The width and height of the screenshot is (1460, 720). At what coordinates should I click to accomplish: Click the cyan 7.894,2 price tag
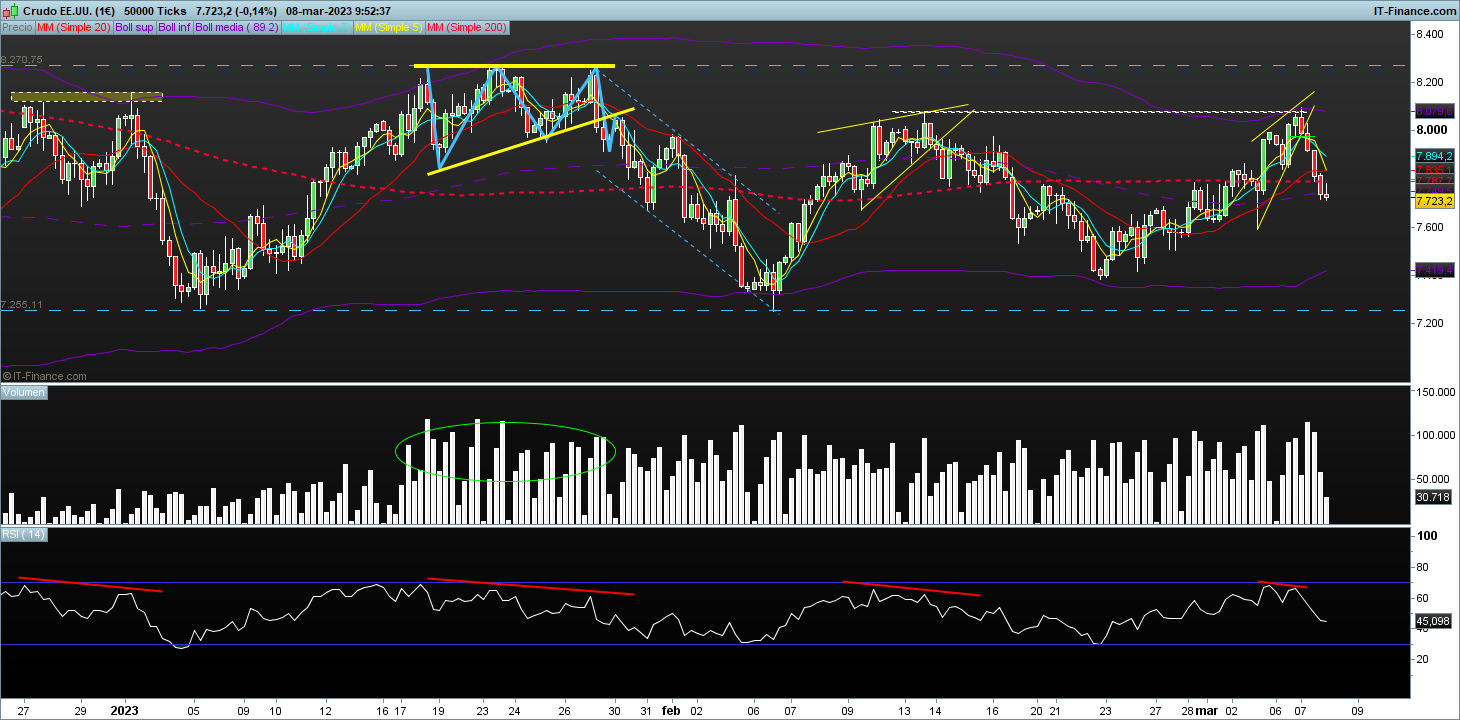point(1434,157)
